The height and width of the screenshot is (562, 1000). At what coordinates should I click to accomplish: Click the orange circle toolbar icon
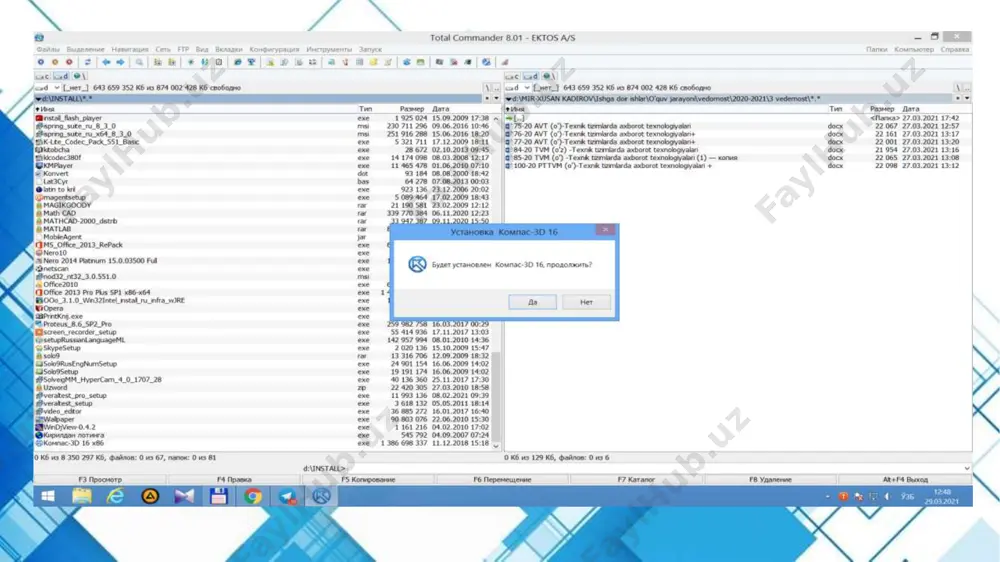click(55, 62)
